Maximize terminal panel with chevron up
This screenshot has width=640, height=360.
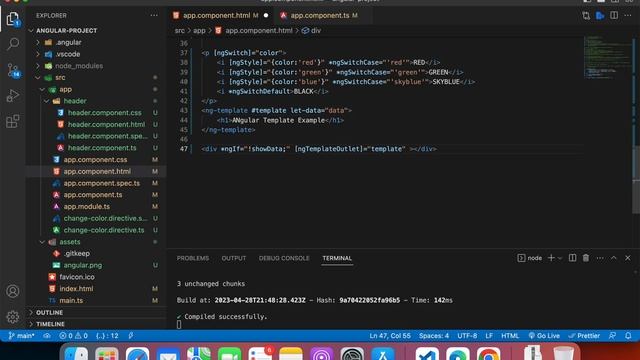tap(613, 258)
